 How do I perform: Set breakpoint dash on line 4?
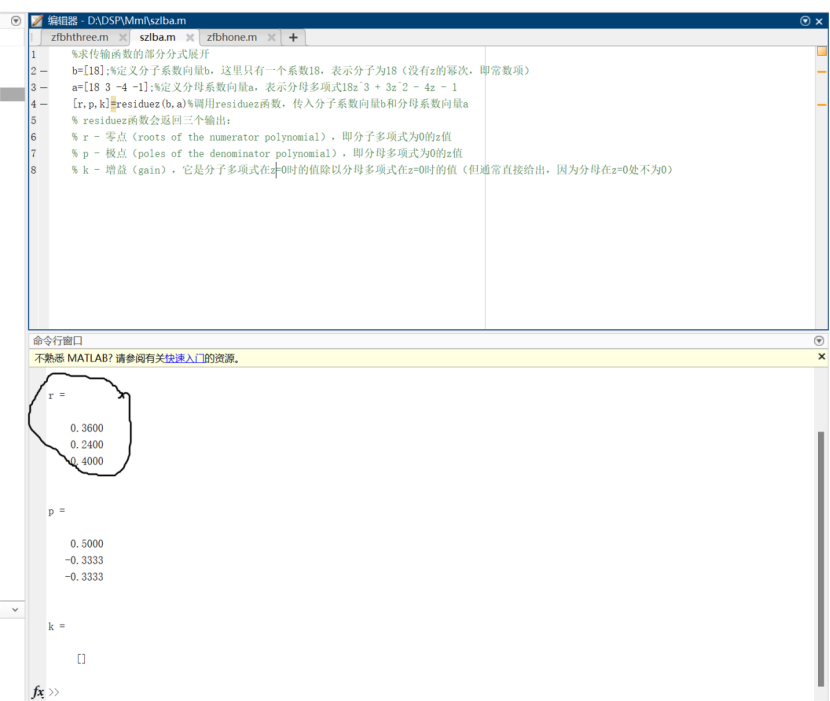point(43,104)
